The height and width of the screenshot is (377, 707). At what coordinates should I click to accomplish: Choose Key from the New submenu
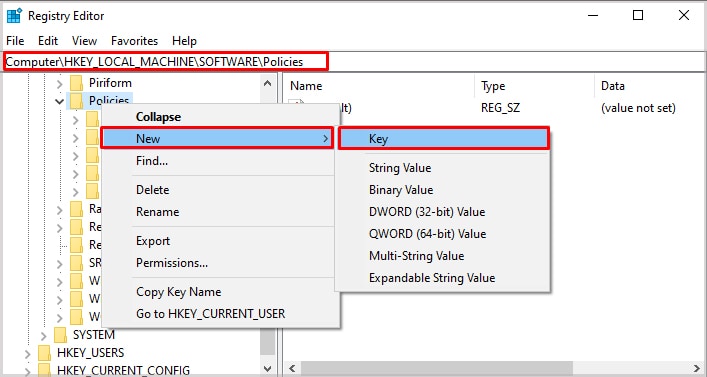tap(444, 138)
